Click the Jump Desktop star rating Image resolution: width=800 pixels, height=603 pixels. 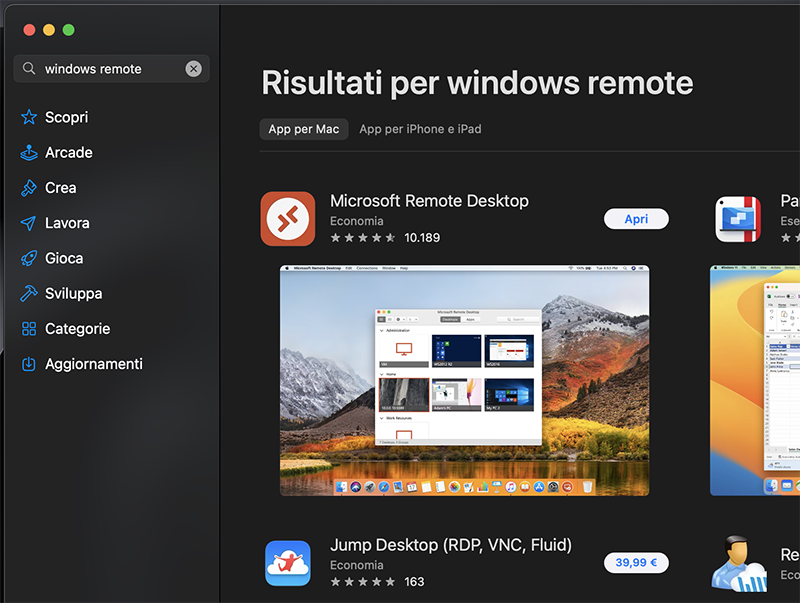pos(363,582)
